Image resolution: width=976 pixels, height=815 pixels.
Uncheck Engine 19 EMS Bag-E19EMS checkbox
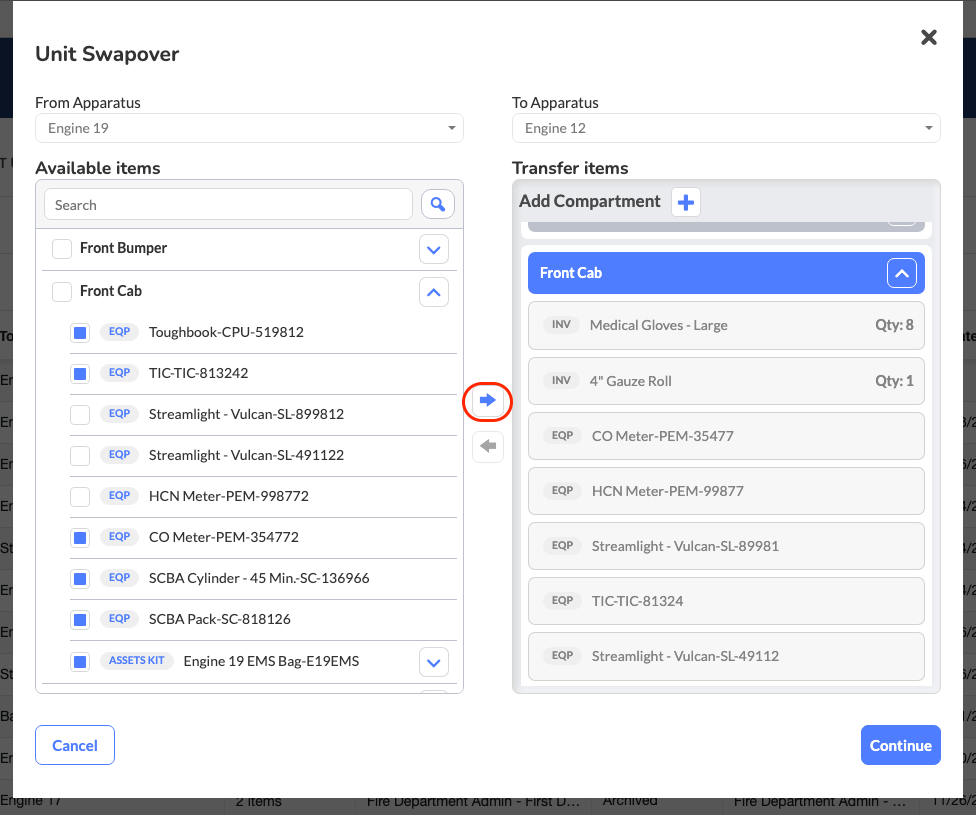[80, 661]
